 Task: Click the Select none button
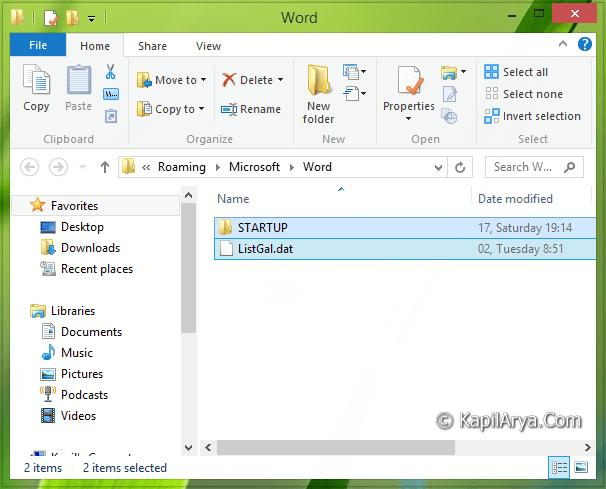523,94
